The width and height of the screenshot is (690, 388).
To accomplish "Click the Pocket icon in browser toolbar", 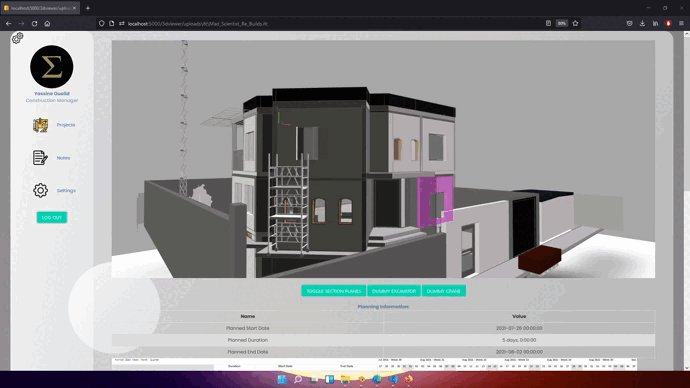I will (x=630, y=23).
